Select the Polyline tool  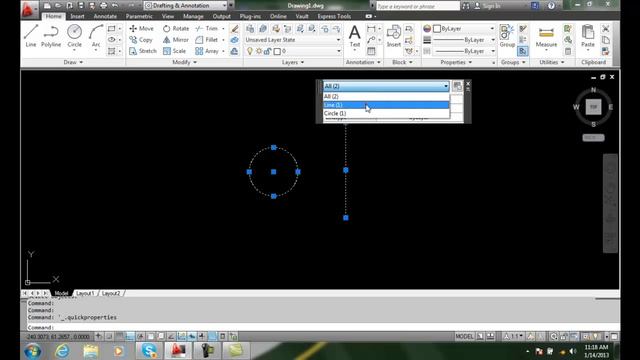coord(51,36)
